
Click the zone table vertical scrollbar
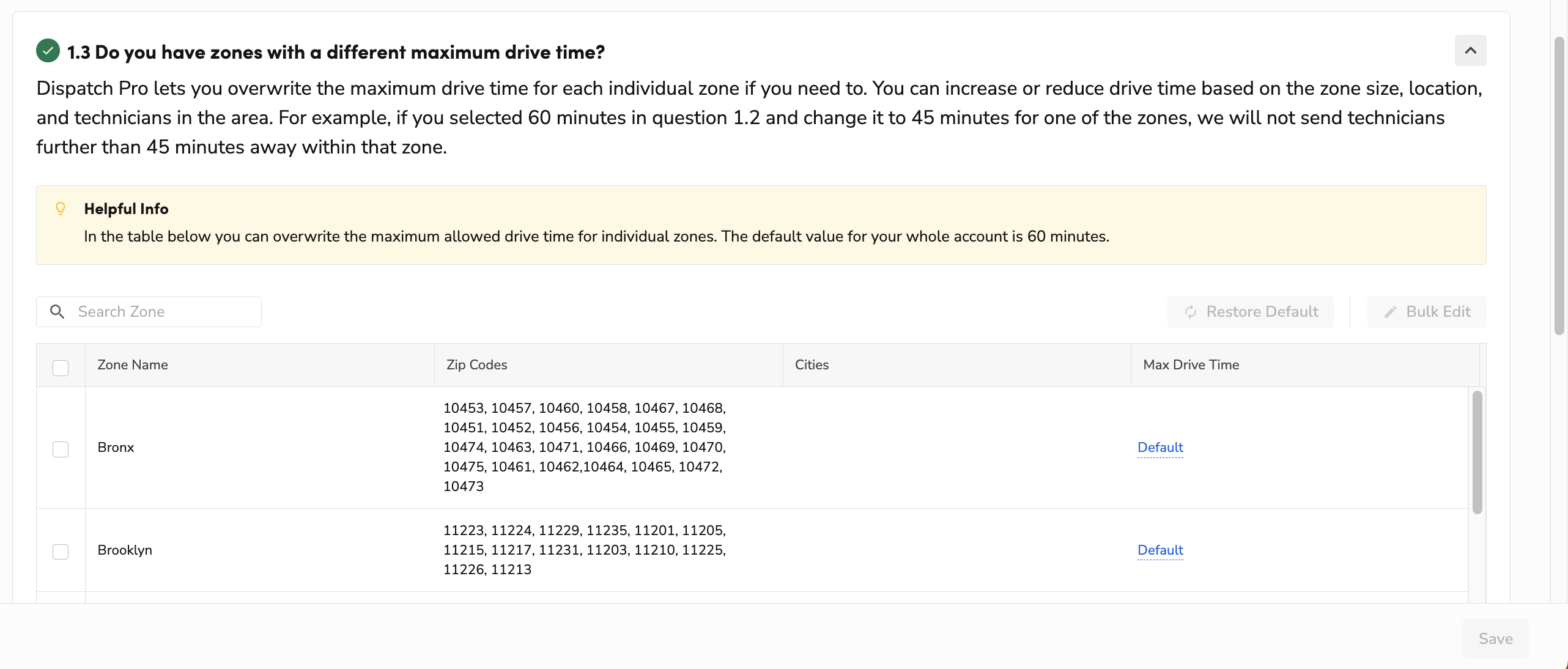point(1477,453)
